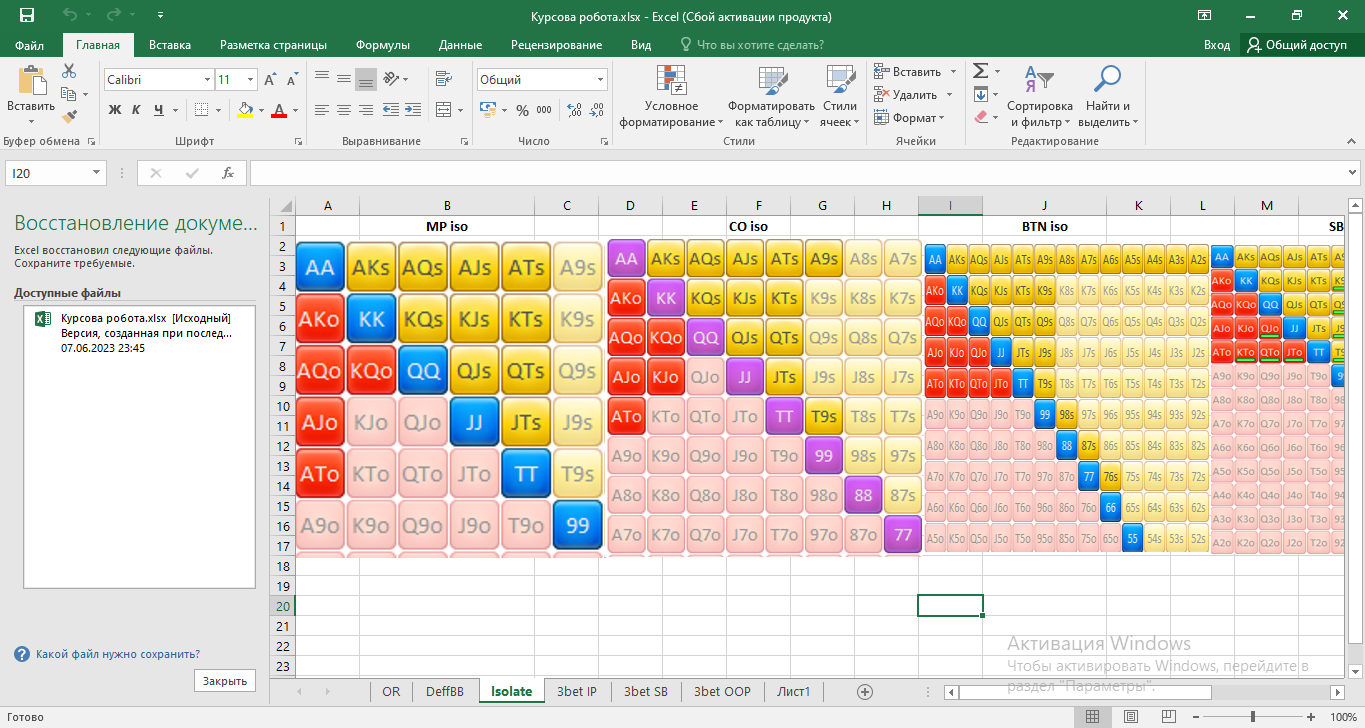Click the decrease decimal places icon
1365x728 pixels.
[x=597, y=111]
